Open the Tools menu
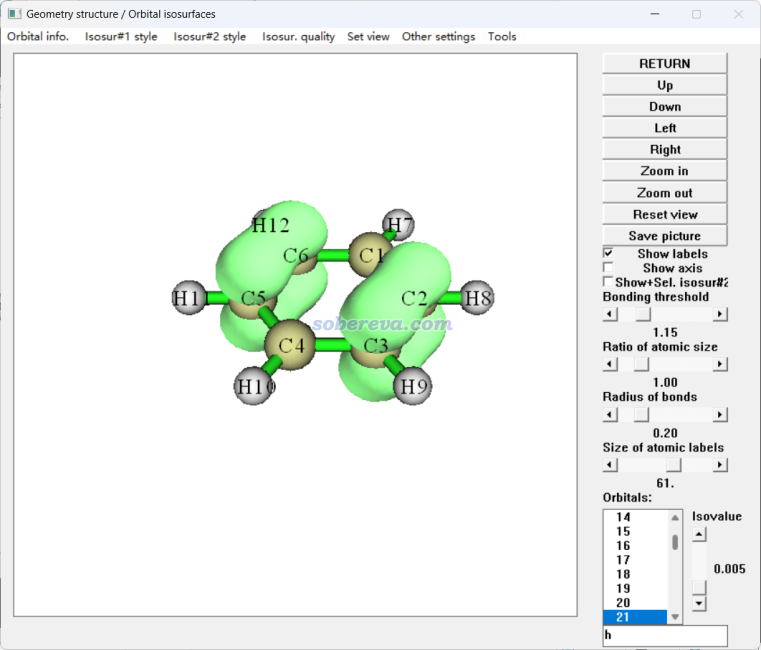The width and height of the screenshot is (761, 650). (x=502, y=36)
